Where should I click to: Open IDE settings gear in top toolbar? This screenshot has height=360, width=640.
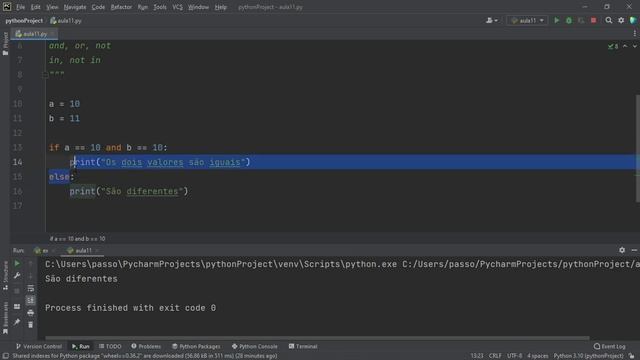point(621,20)
